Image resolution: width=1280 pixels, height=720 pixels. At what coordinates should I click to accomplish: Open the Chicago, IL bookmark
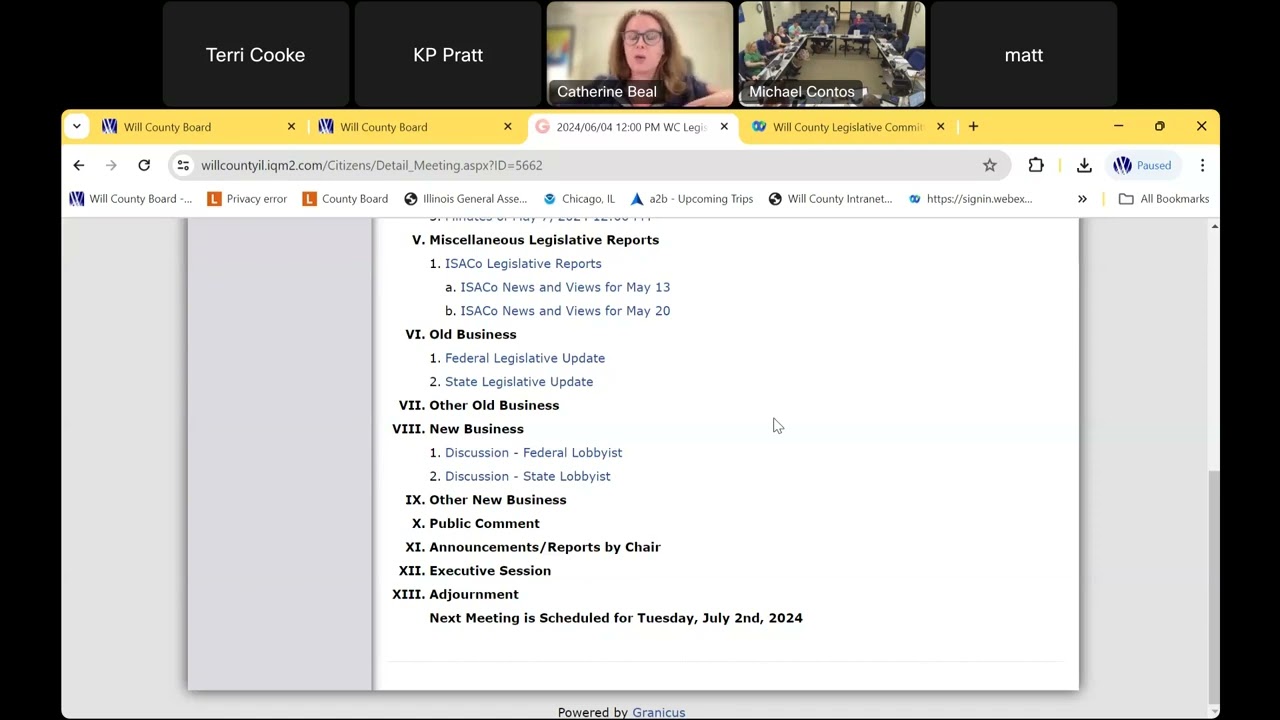coord(579,199)
